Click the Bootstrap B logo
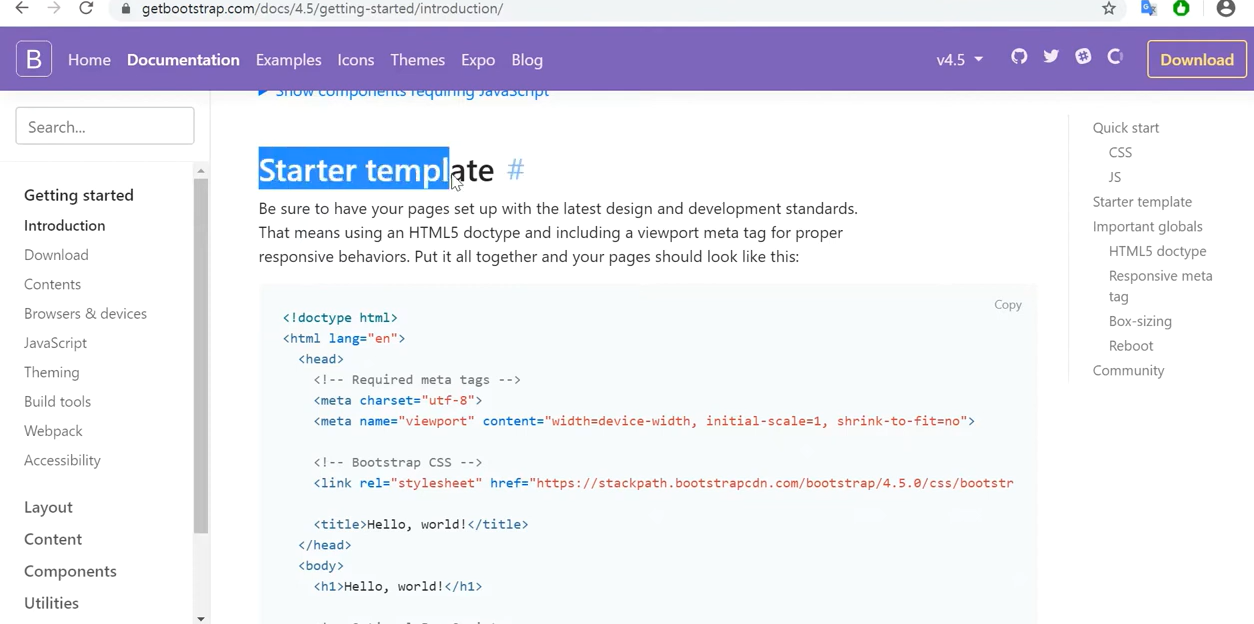The height and width of the screenshot is (624, 1254). [34, 59]
